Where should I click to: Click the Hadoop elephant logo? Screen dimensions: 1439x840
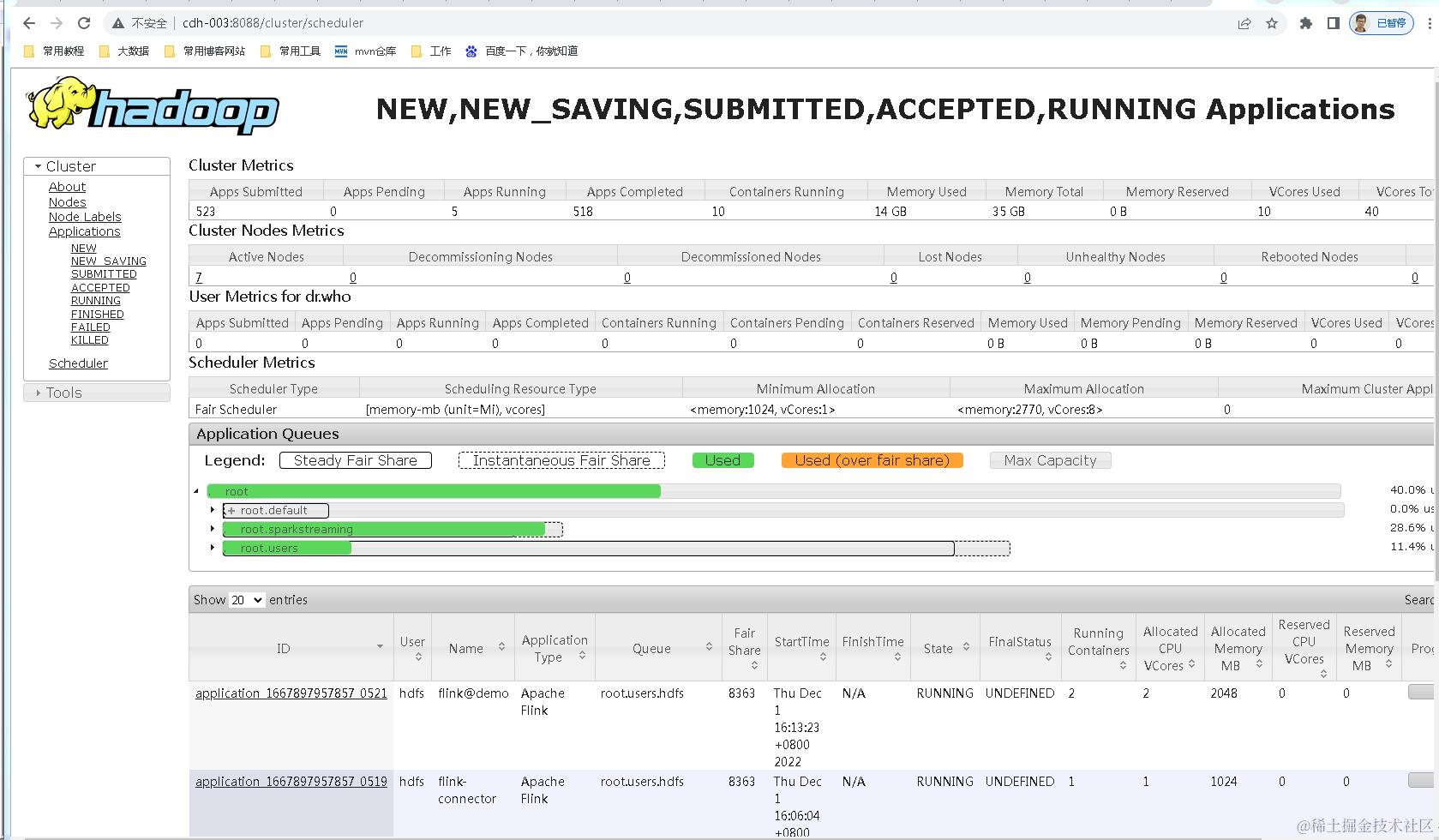[x=153, y=106]
